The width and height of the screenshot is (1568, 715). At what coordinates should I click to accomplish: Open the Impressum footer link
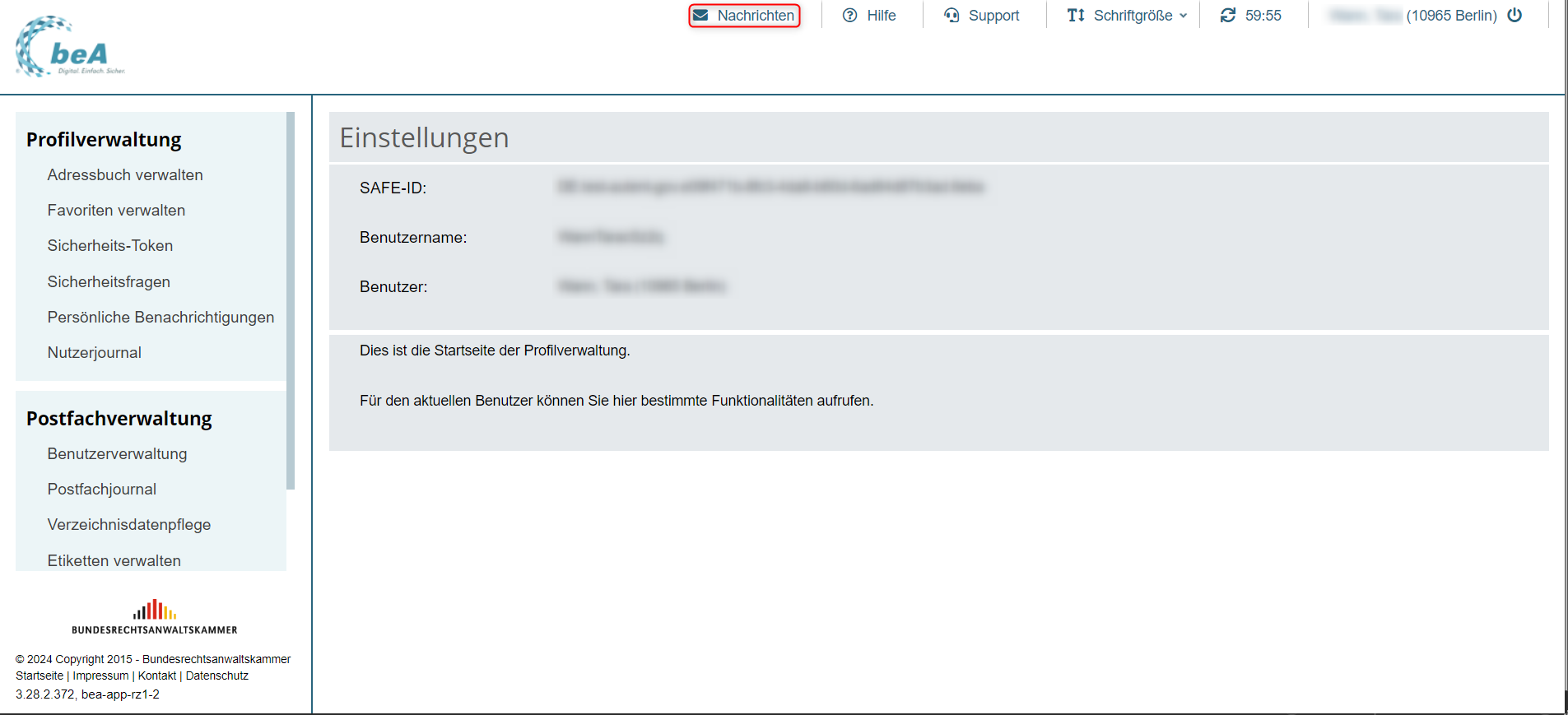pyautogui.click(x=100, y=676)
